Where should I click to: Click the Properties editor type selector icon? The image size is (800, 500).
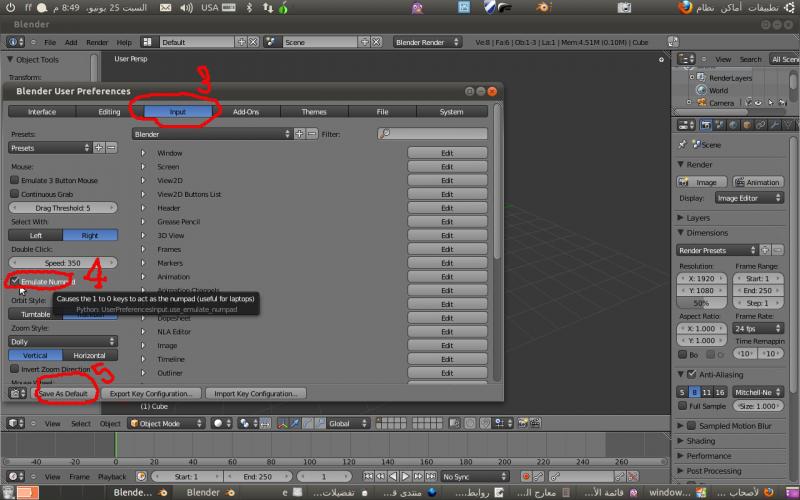[686, 125]
